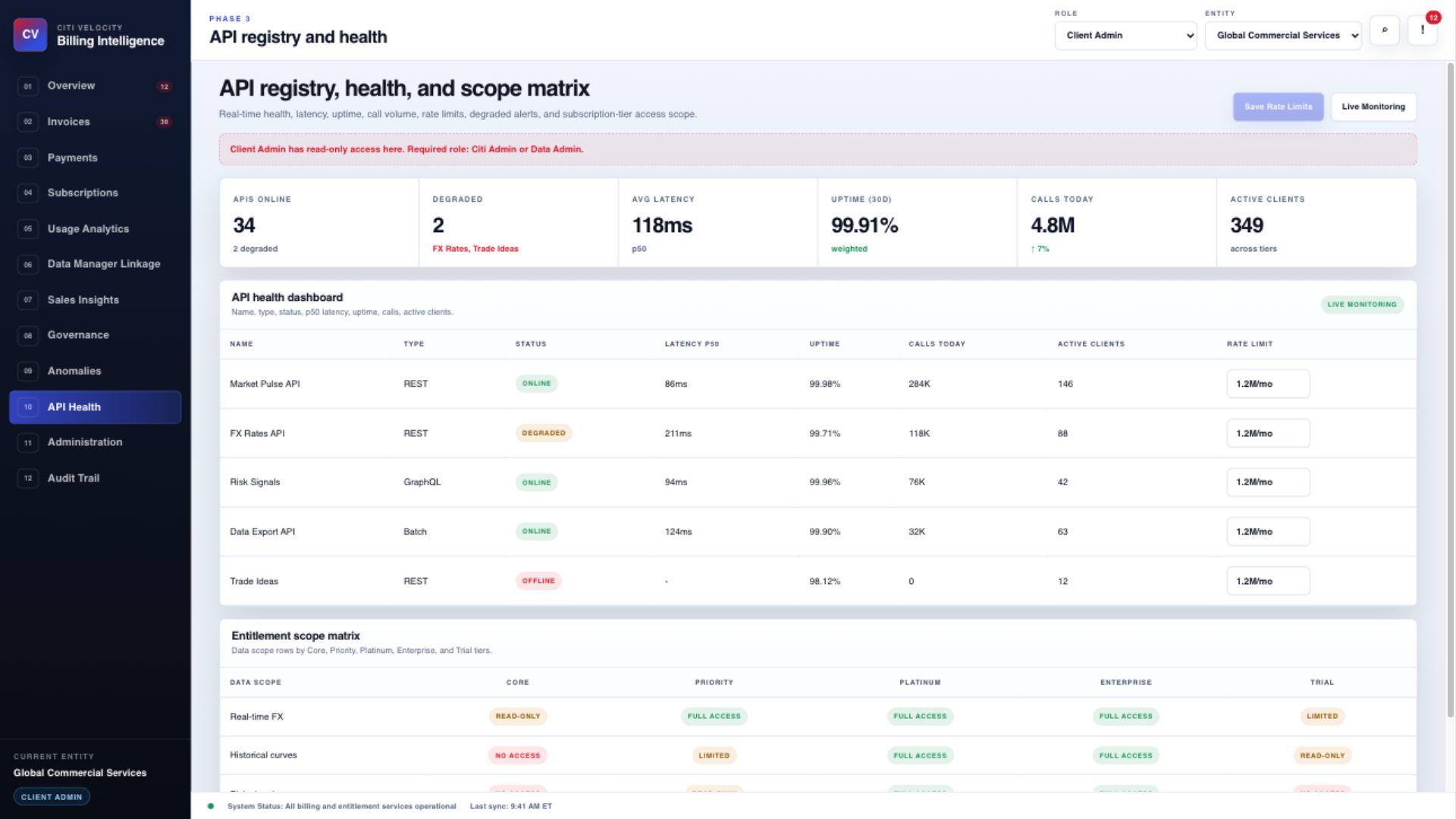Click the 04 badge beside Subscriptions
Image resolution: width=1456 pixels, height=819 pixels.
(x=28, y=193)
